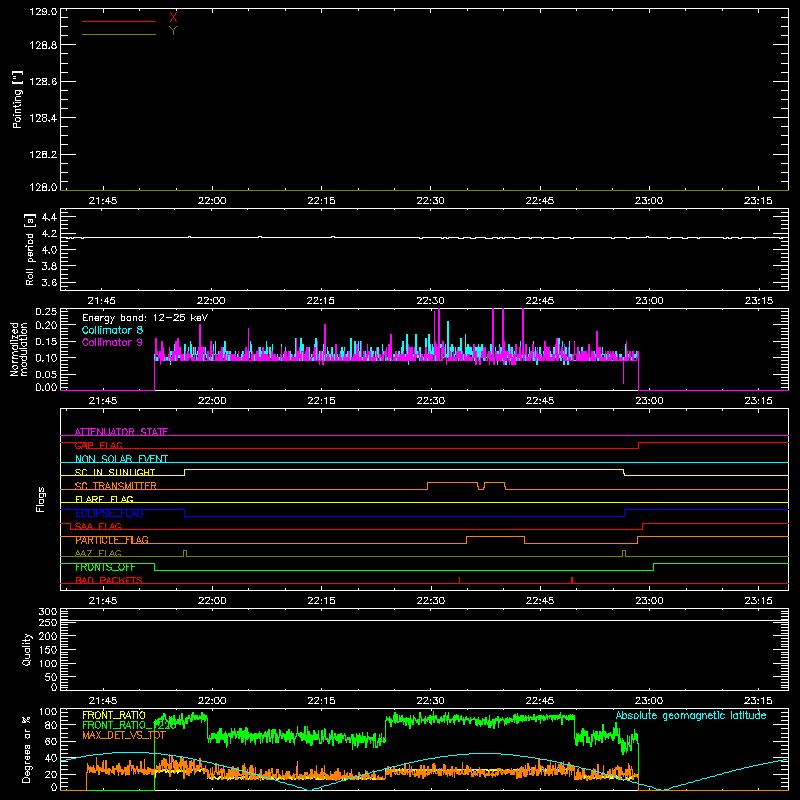Click the NON_SOLAR_EVENT flag label
The width and height of the screenshot is (800, 800).
click(121, 459)
